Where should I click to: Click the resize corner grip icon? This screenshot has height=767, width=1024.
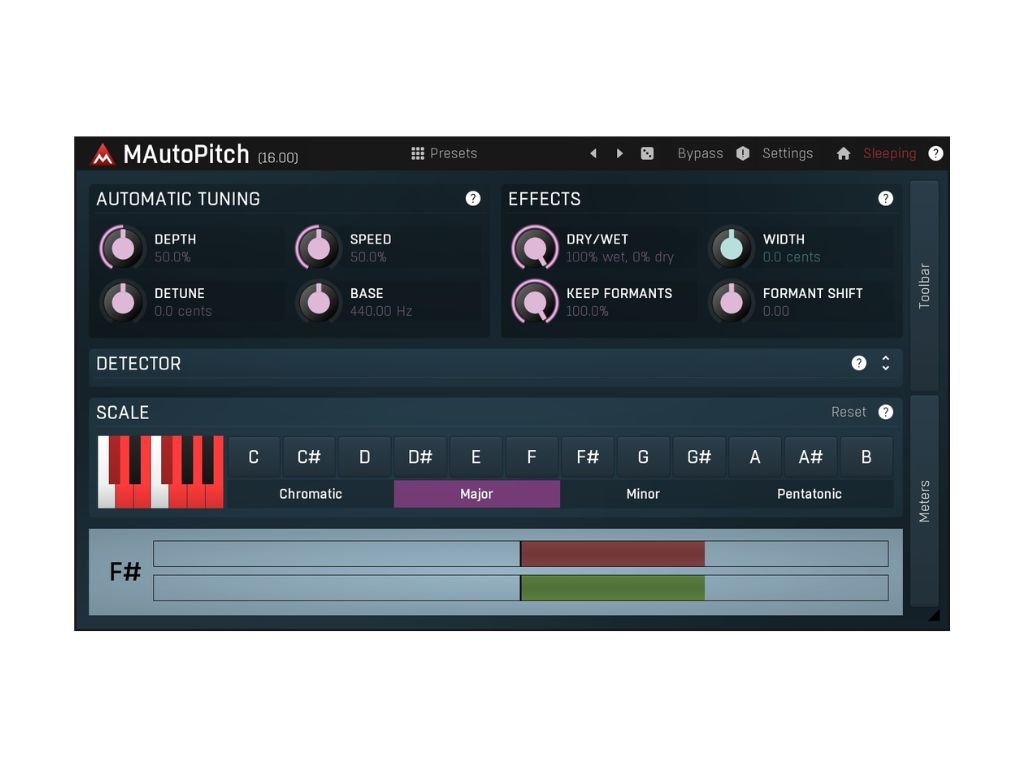(935, 615)
